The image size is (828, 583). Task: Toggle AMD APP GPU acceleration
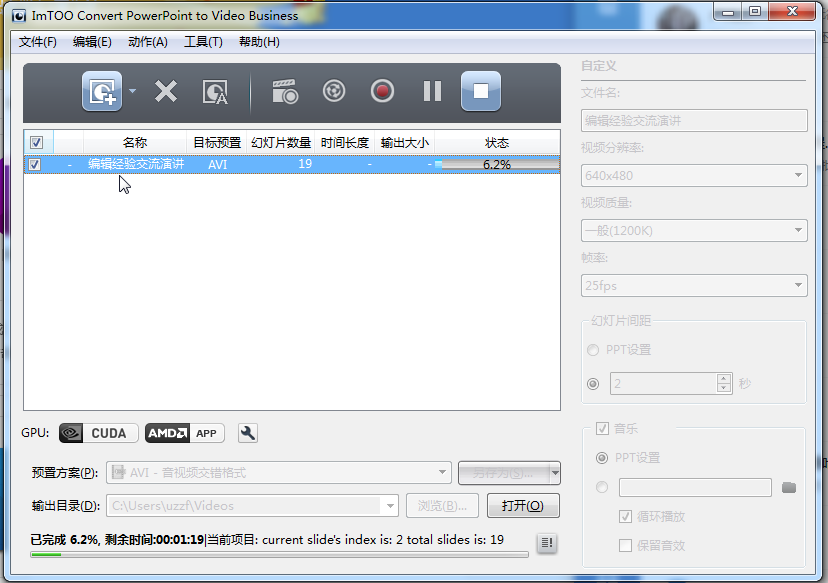click(x=184, y=433)
